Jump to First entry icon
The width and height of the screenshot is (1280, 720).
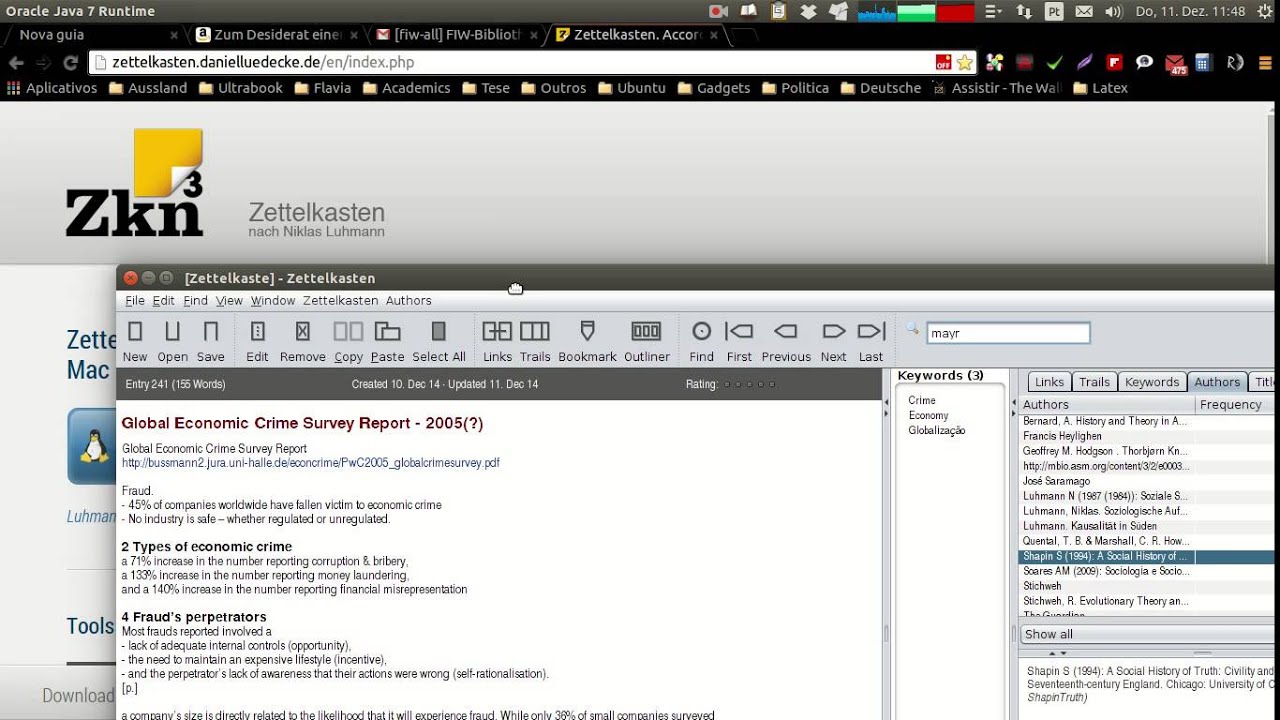[x=739, y=331]
